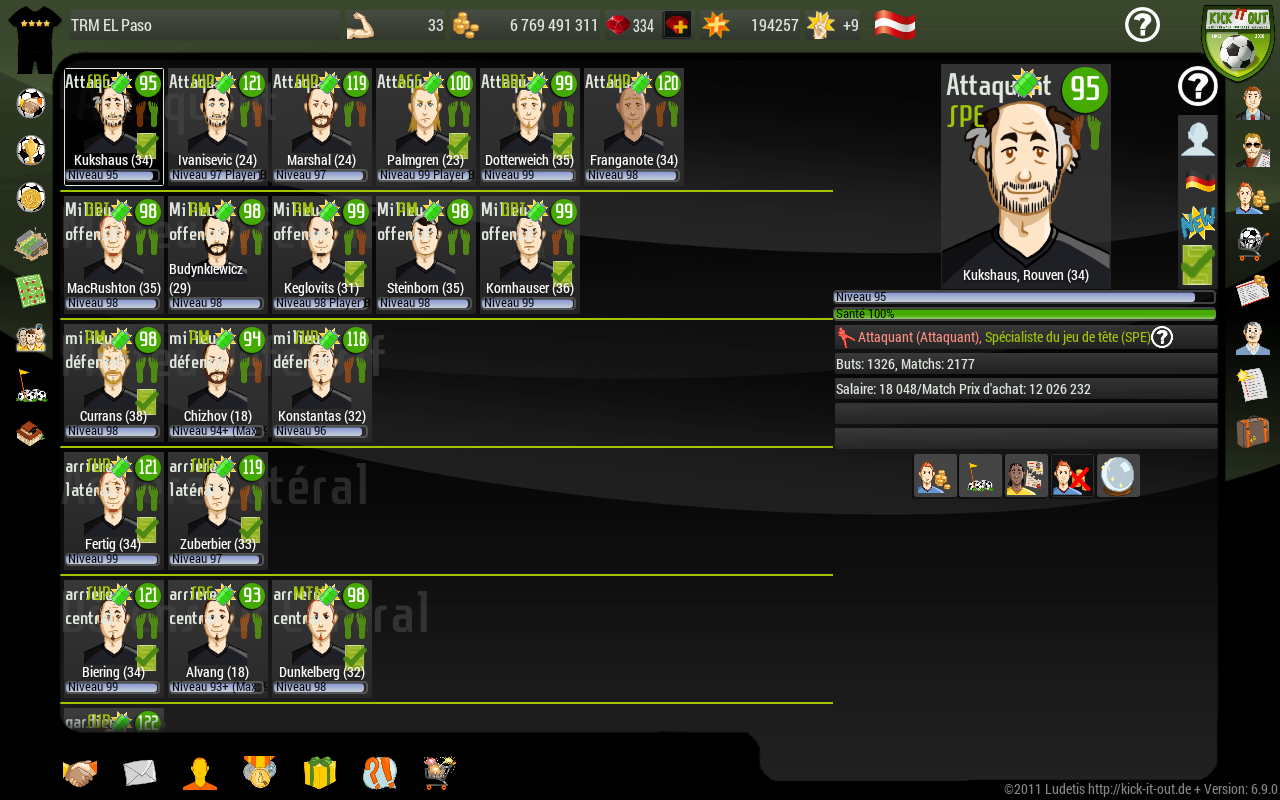
Task: Click the dismiss player red X icon
Action: coord(1072,476)
